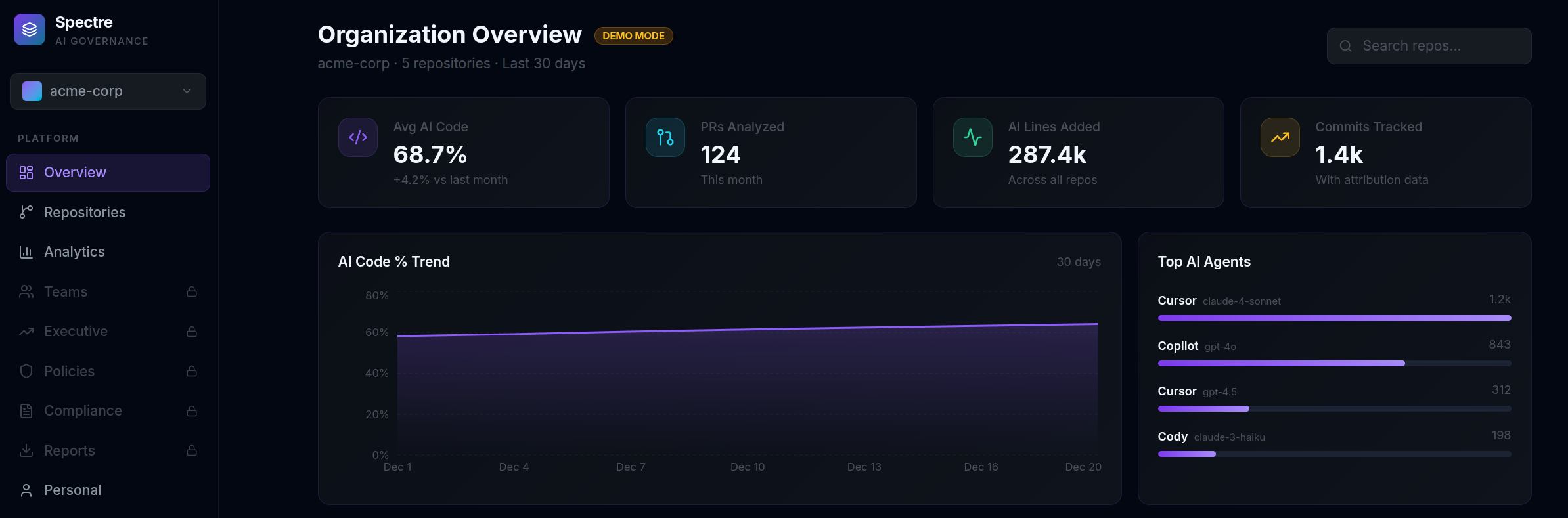The image size is (1568, 518).
Task: Click the Teams people icon
Action: point(26,291)
